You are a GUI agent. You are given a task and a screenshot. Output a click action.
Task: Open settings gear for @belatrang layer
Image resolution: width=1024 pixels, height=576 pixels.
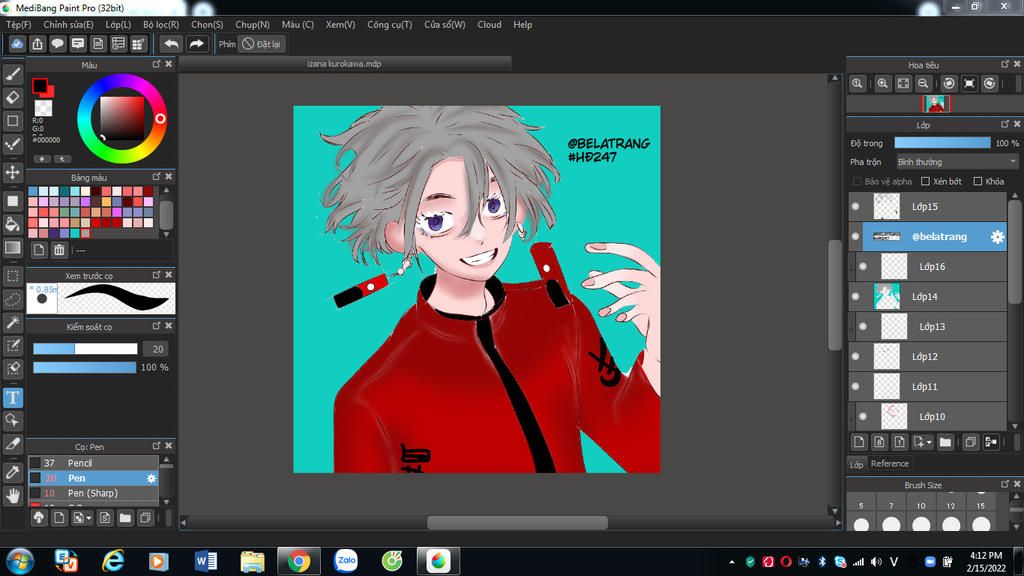(997, 236)
